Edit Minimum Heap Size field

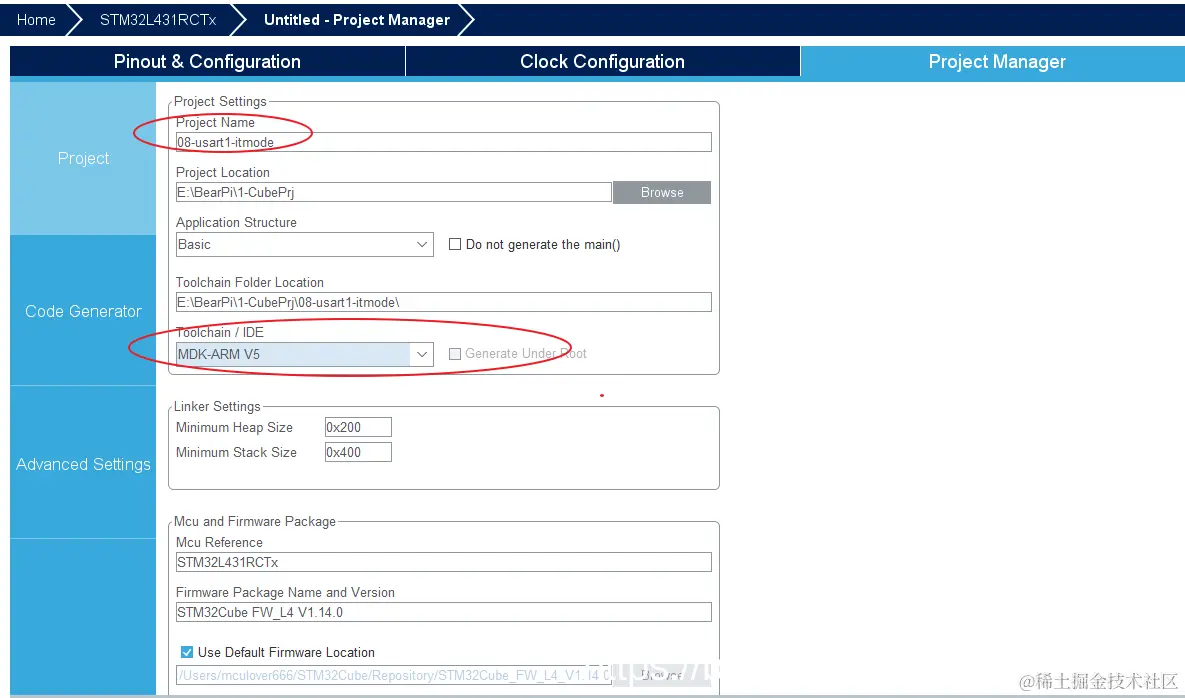[358, 427]
